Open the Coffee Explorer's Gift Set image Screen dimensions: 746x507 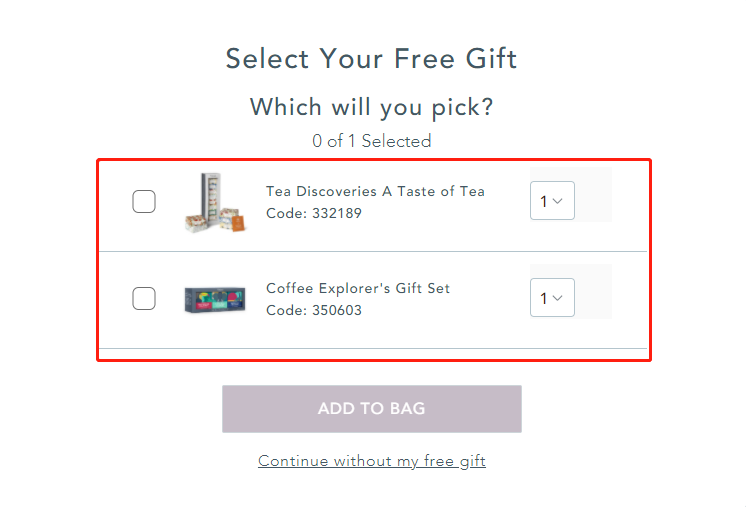point(215,300)
